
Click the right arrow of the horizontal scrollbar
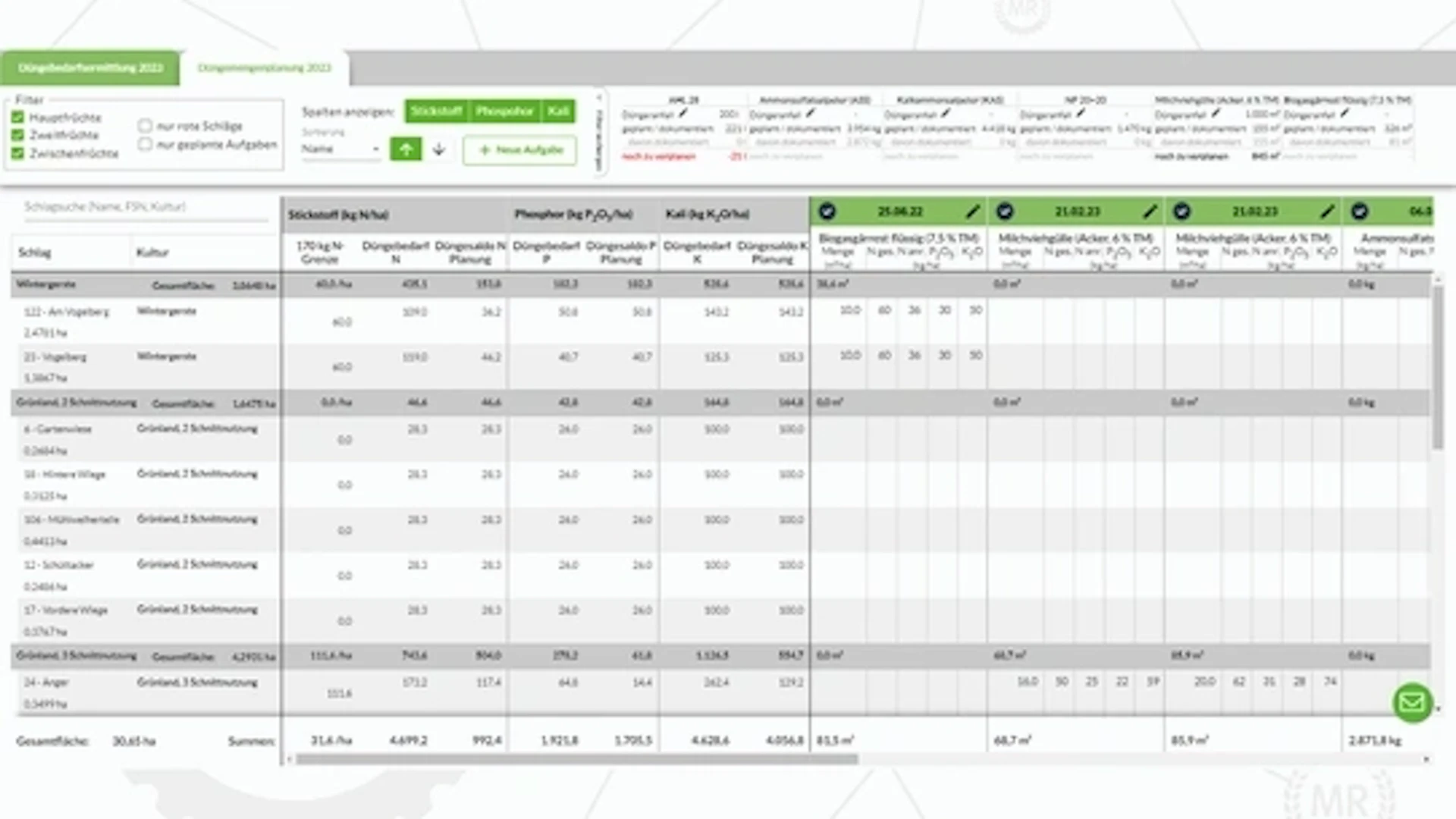coord(1426,759)
